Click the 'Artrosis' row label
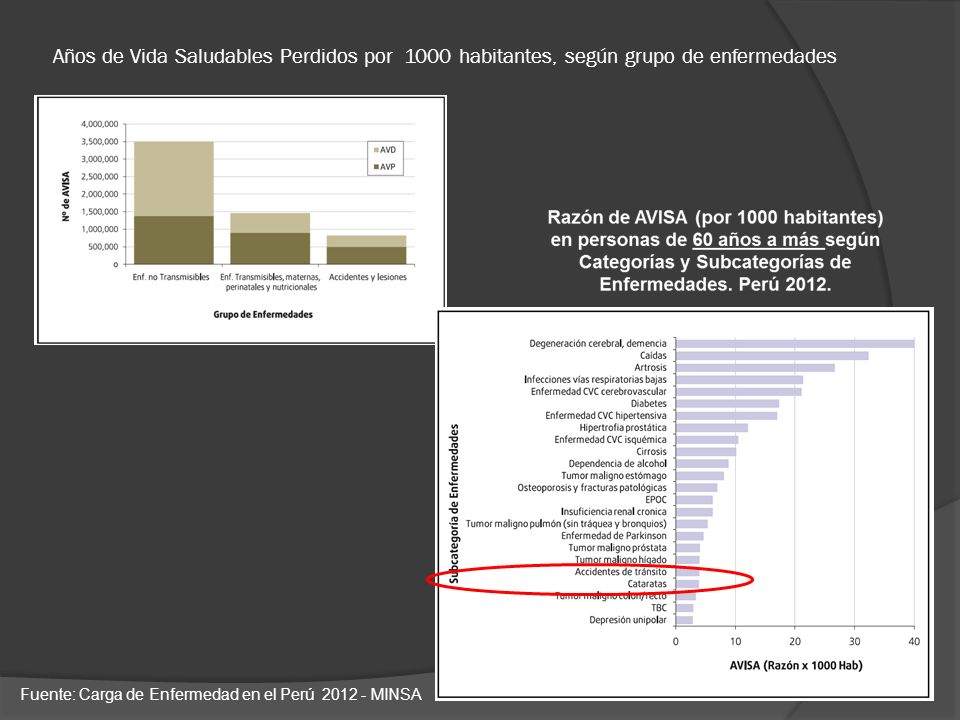Screen dimensions: 960x720 click(650, 367)
